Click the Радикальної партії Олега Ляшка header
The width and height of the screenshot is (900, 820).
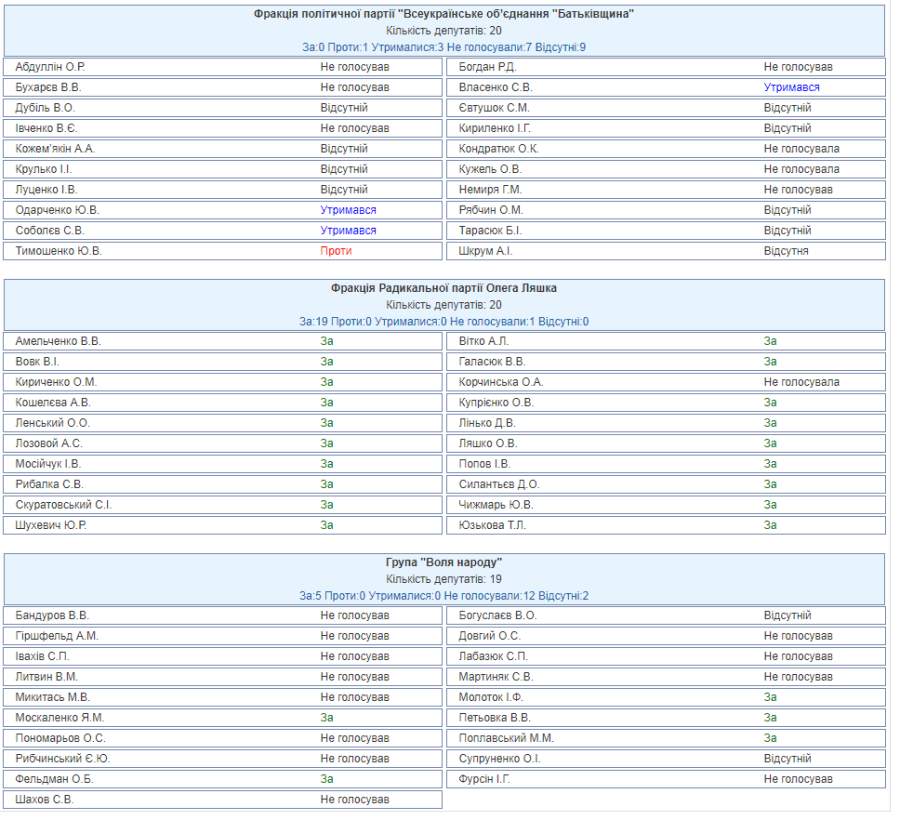444,288
